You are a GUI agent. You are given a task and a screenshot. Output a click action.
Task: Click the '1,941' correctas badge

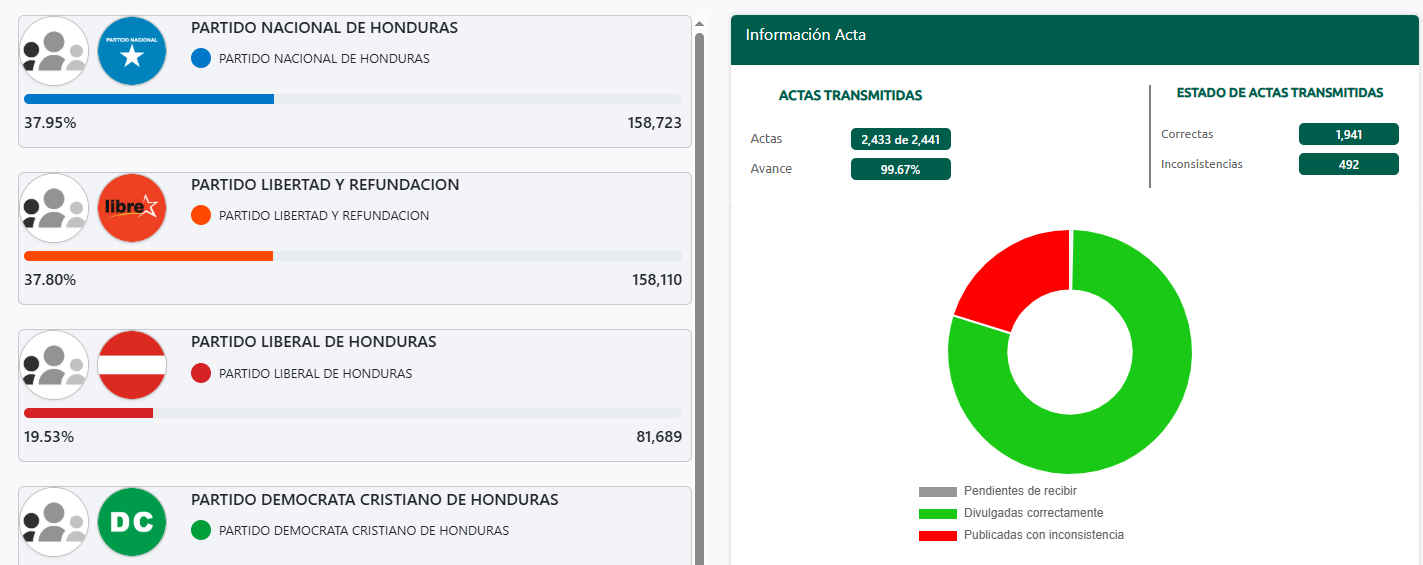tap(1348, 134)
